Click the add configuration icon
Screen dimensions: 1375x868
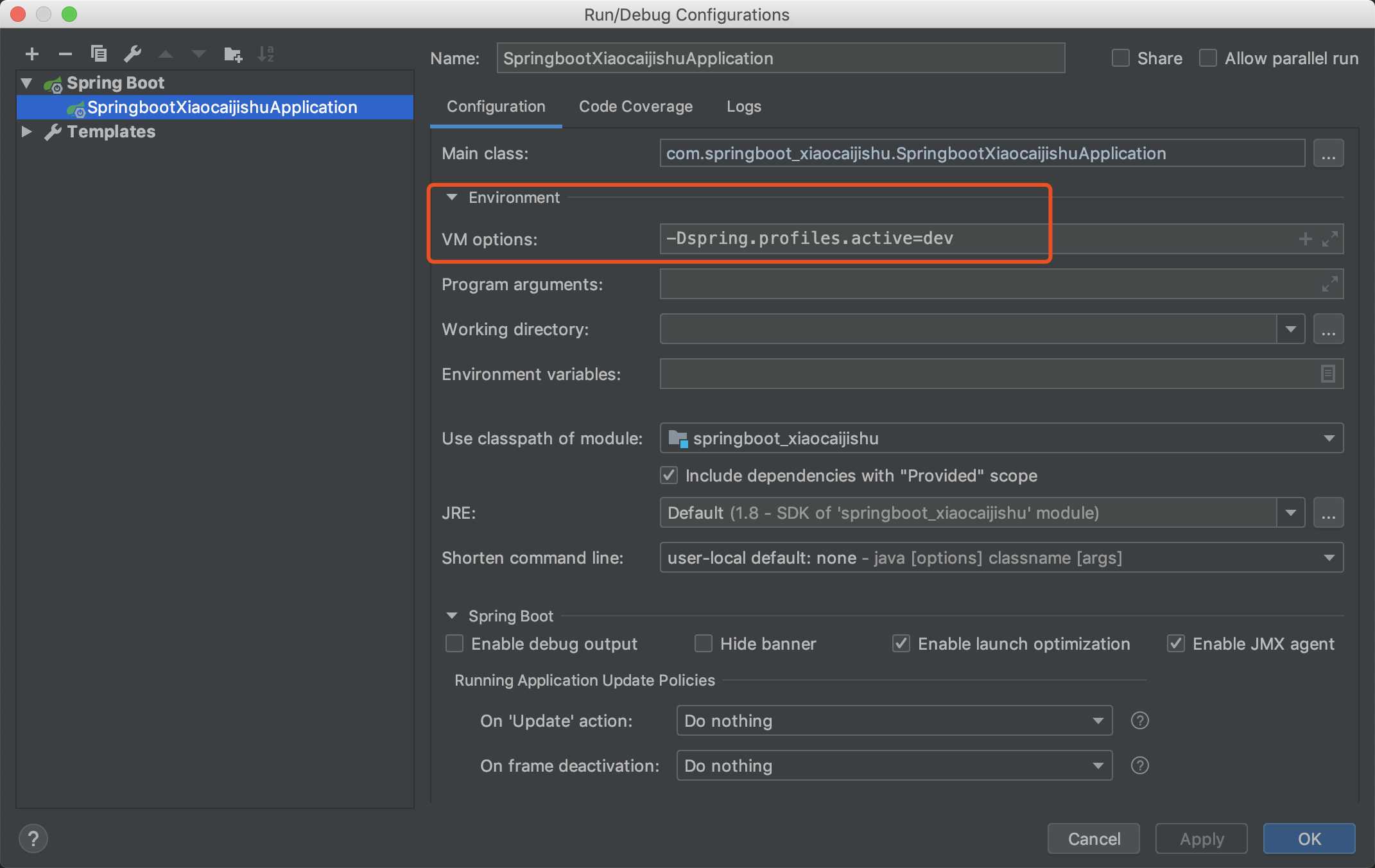30,52
